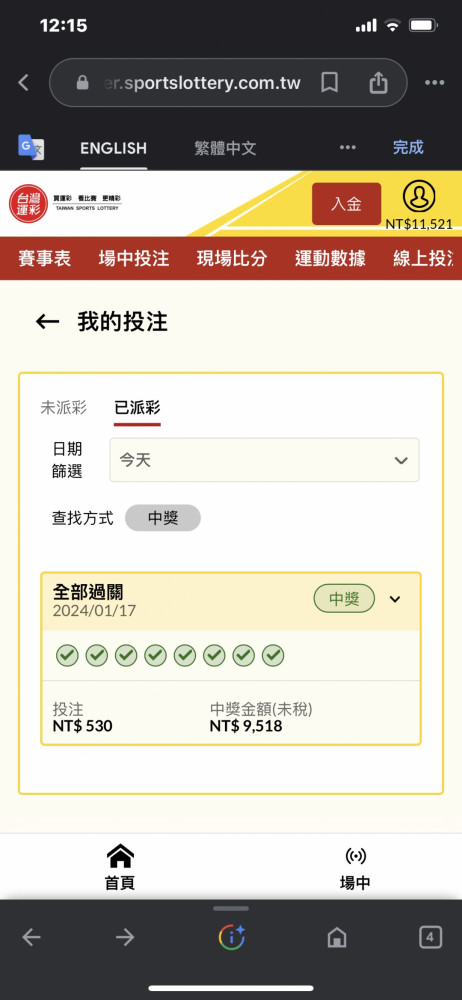Viewport: 462px width, 1000px height.
Task: Tap the share icon in address bar
Action: pos(378,82)
